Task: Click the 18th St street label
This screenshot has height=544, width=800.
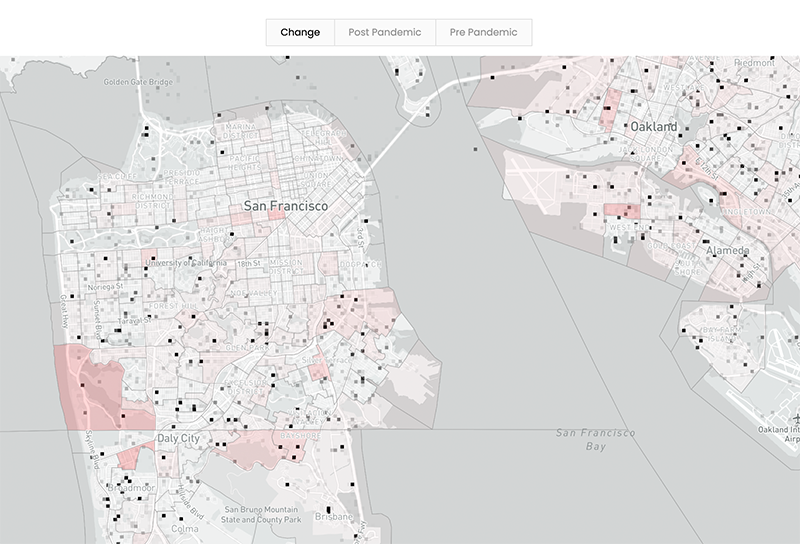Action: (x=249, y=263)
